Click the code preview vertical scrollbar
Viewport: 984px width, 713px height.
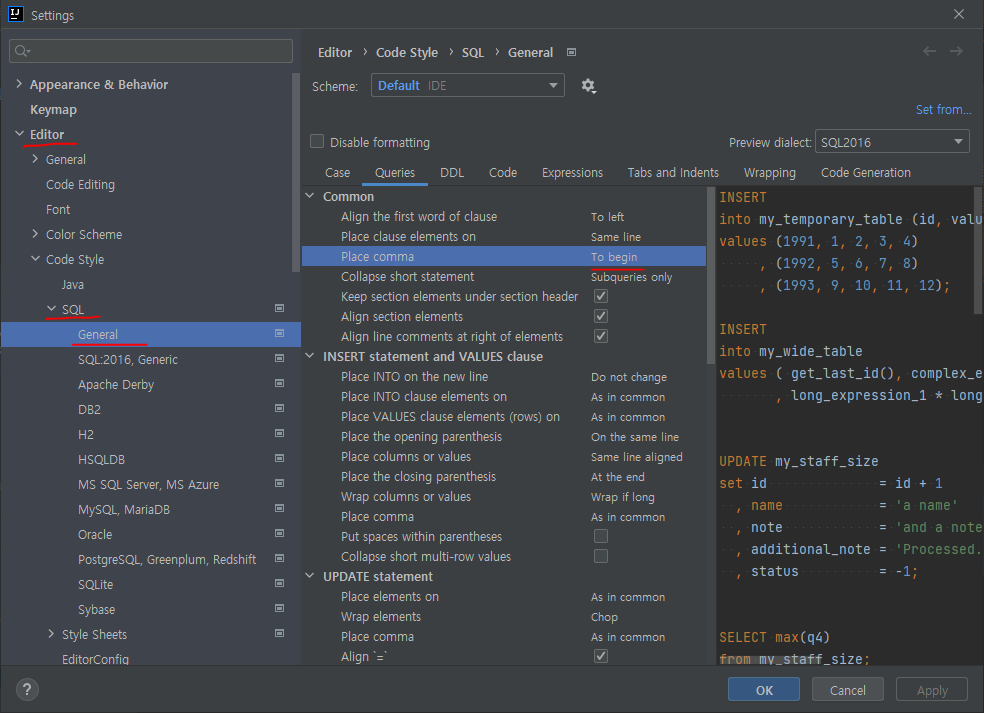click(x=978, y=250)
